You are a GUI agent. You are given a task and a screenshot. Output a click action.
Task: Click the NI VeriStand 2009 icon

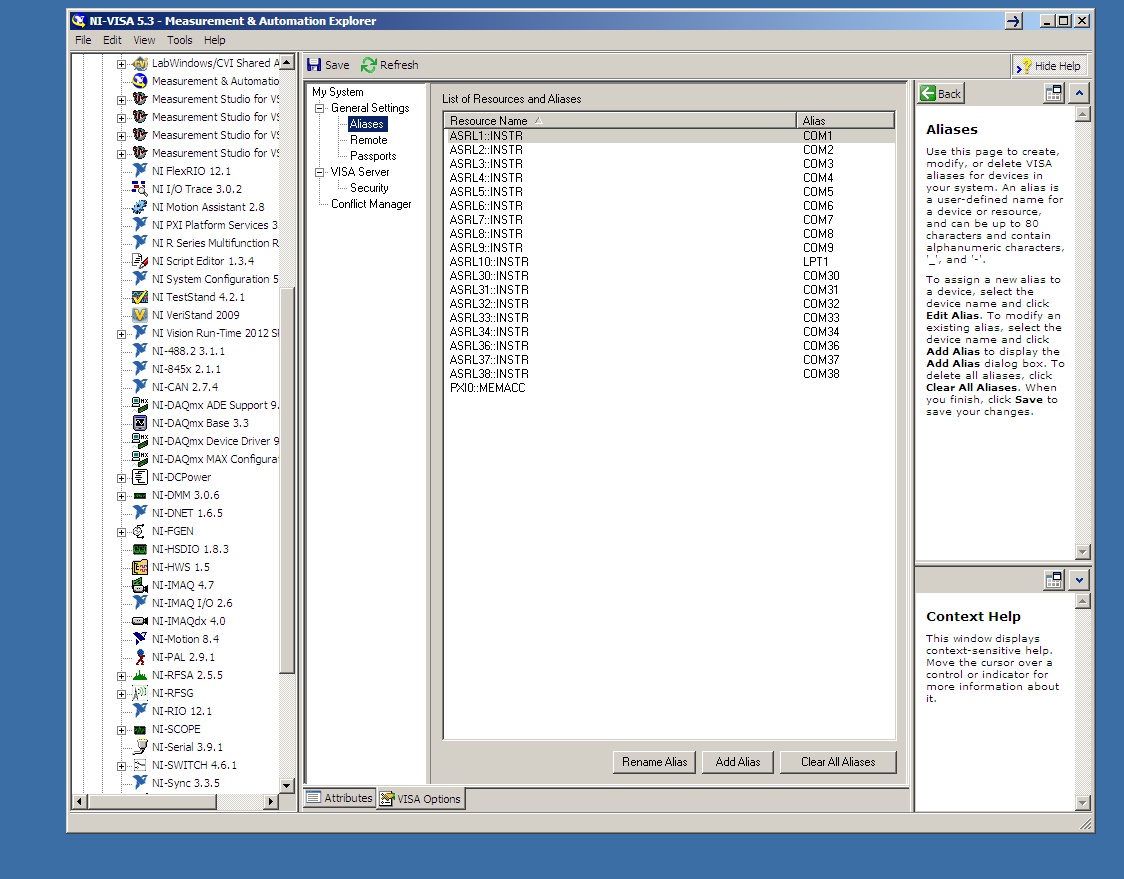click(x=140, y=315)
